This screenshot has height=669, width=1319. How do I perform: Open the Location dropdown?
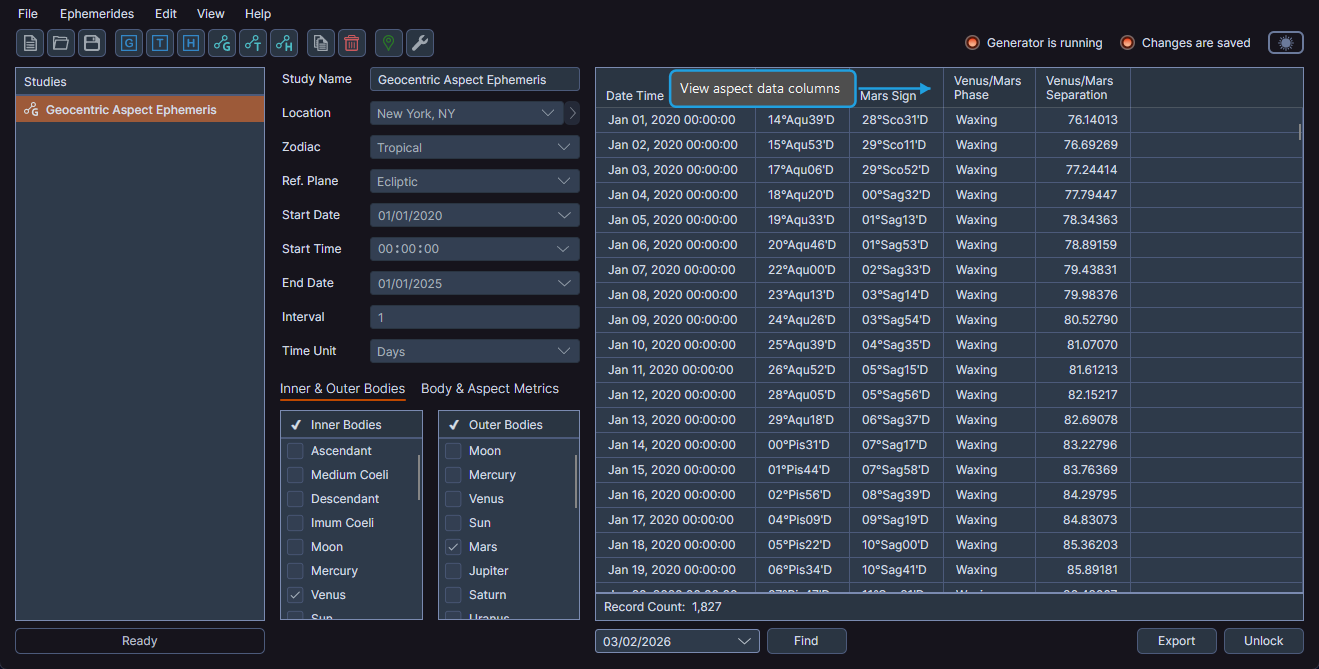pyautogui.click(x=466, y=113)
